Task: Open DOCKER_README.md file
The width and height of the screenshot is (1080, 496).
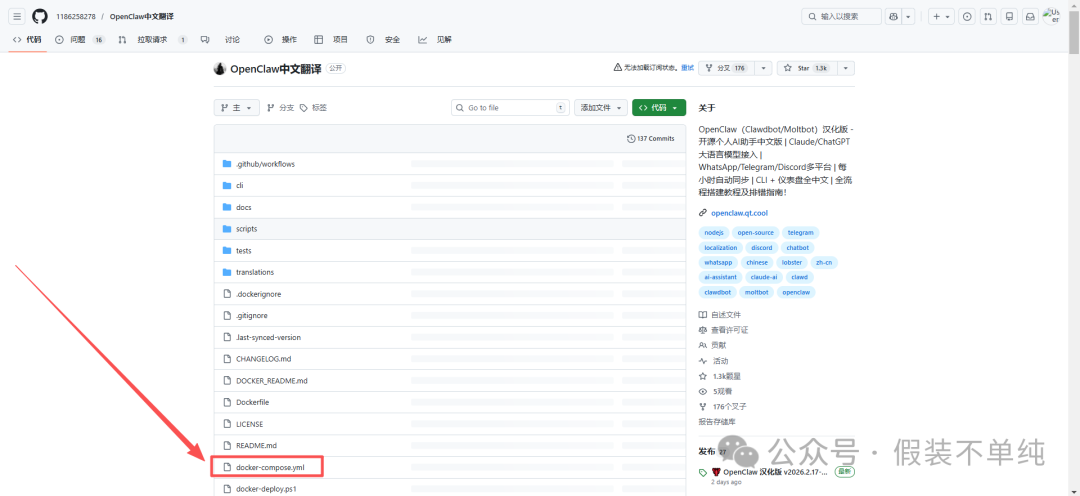Action: pos(272,380)
